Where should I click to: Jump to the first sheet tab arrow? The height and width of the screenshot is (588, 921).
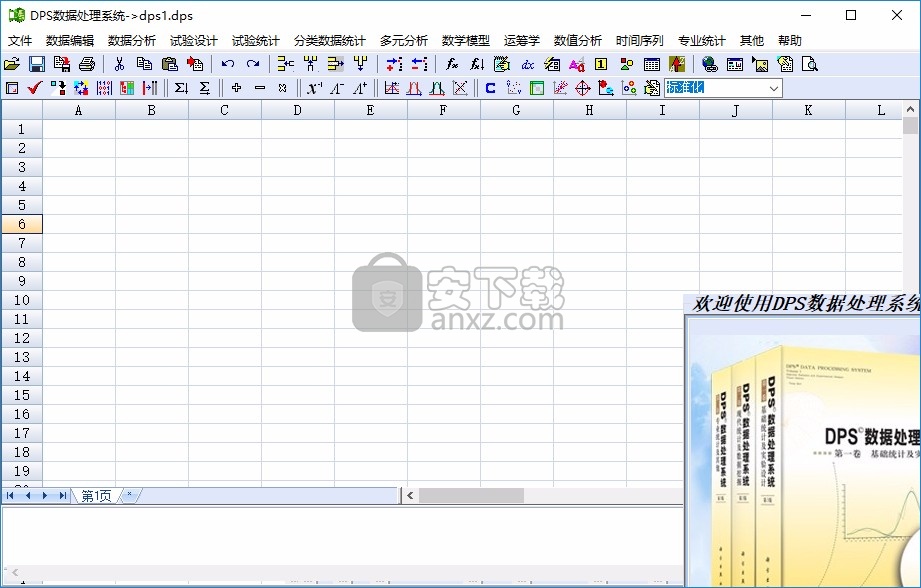click(10, 496)
